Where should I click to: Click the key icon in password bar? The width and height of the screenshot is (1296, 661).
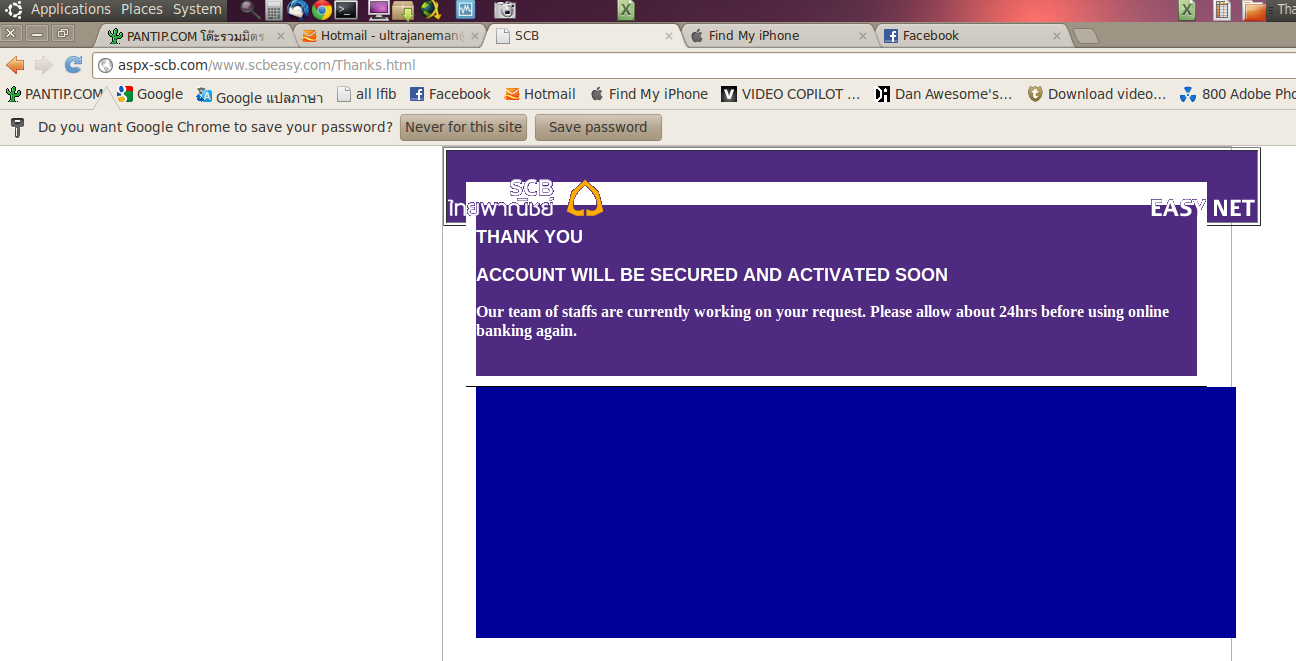17,128
